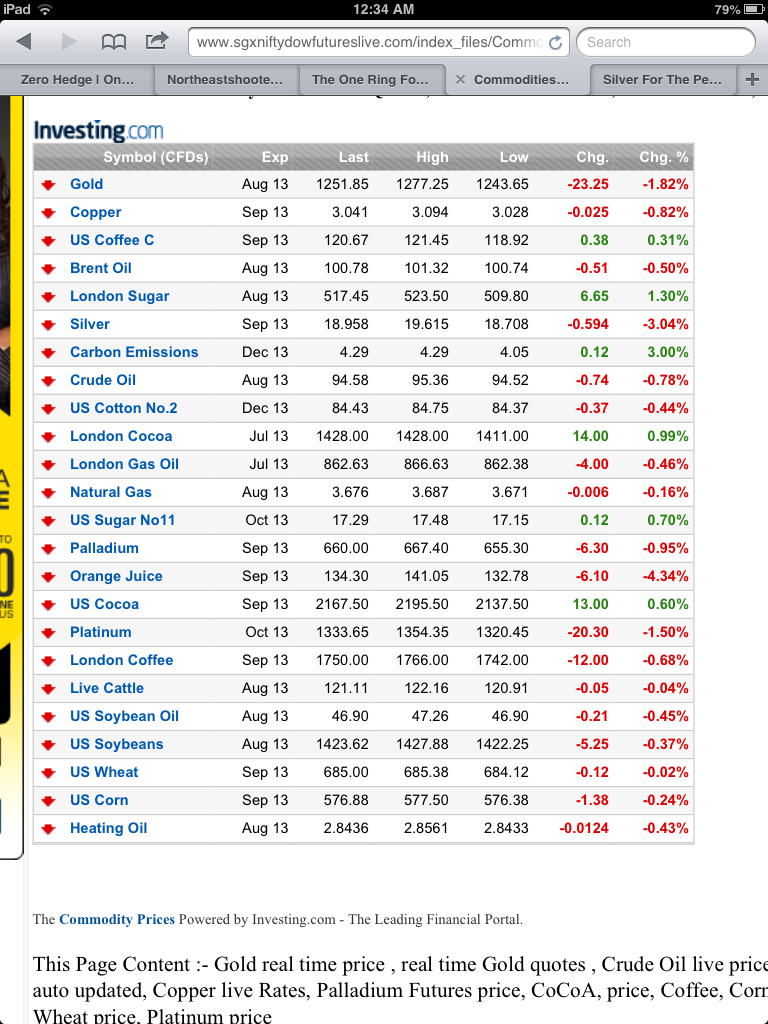Tap the Safari forward arrow
This screenshot has width=768, height=1024.
[x=69, y=42]
